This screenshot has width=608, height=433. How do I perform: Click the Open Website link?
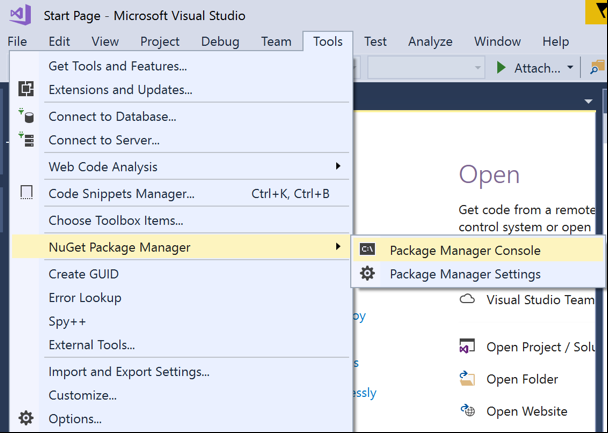point(527,411)
